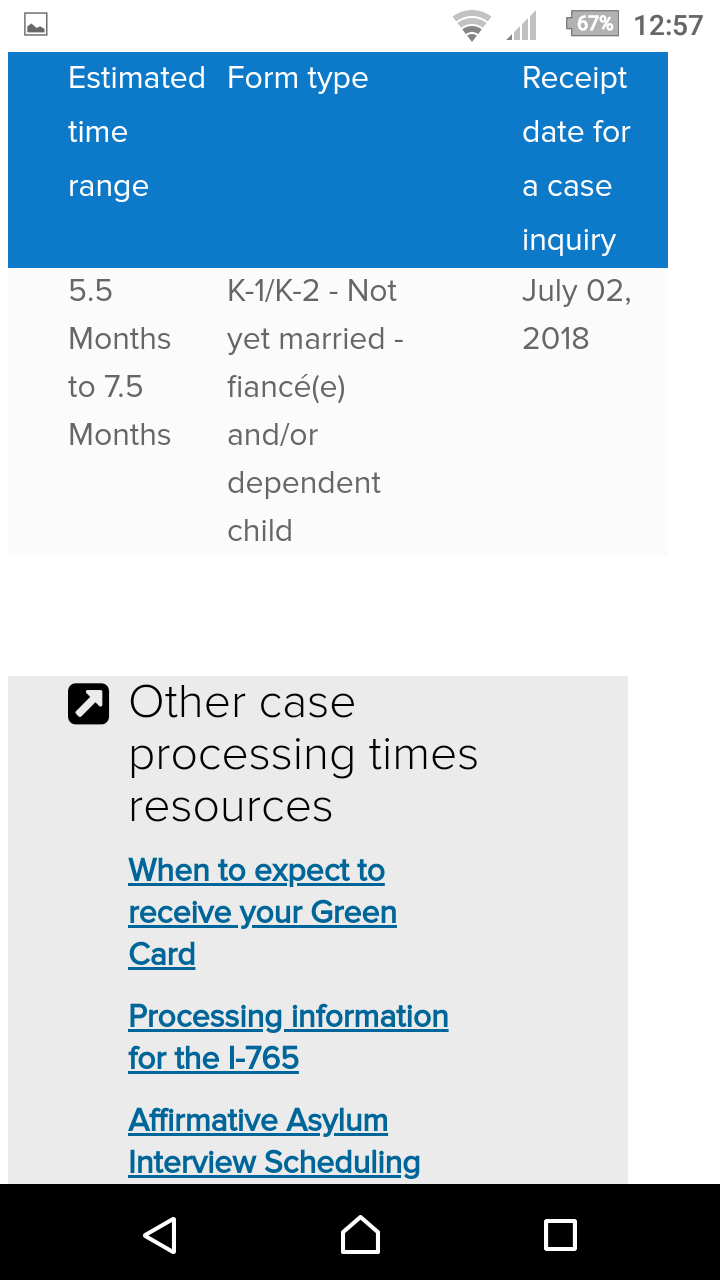This screenshot has height=1280, width=720.
Task: Tap the battery 67% indicator
Action: (x=593, y=24)
